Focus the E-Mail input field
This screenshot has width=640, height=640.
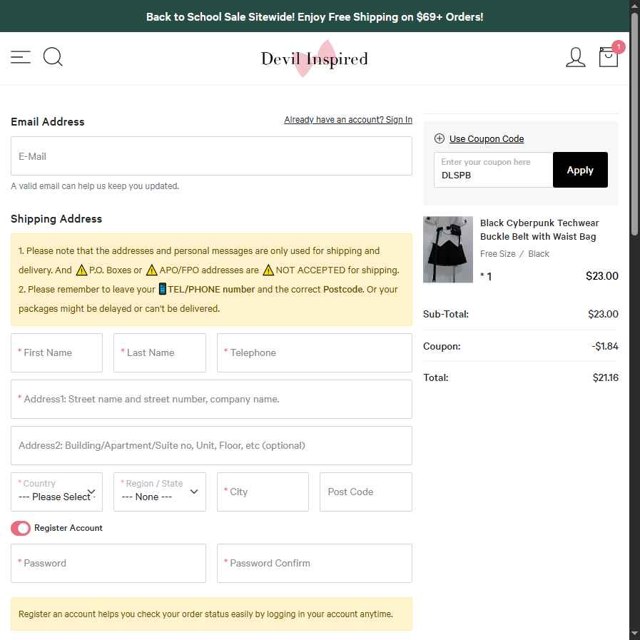[x=211, y=156]
